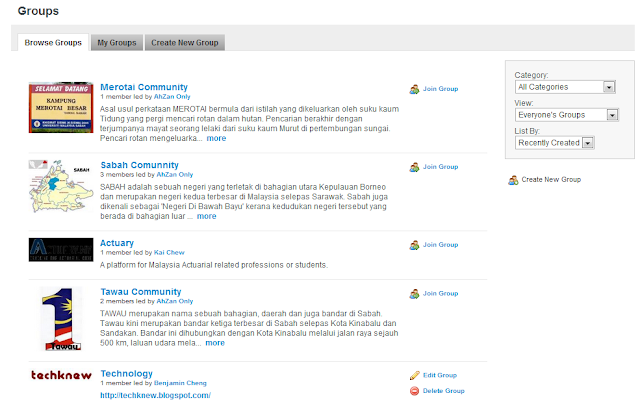
Task: Click the Sabah map thumbnail
Action: (61, 186)
